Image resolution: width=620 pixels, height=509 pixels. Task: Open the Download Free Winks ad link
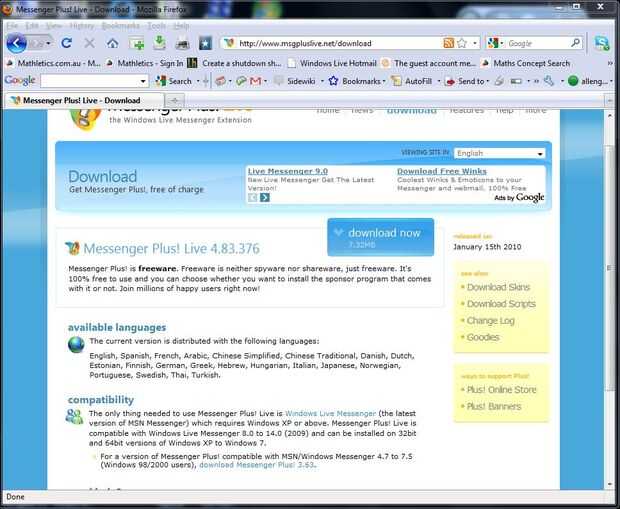point(442,171)
